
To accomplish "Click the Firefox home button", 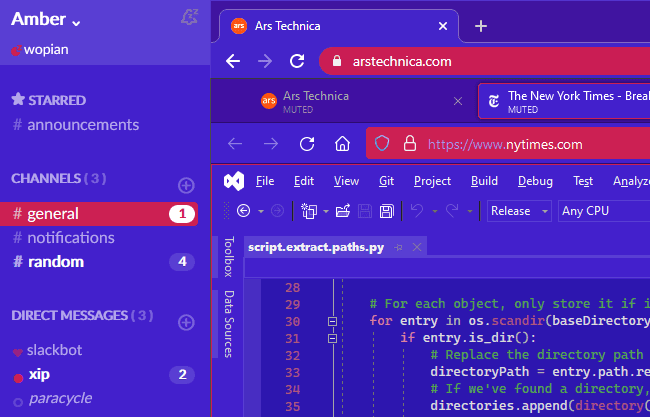I will click(x=342, y=144).
